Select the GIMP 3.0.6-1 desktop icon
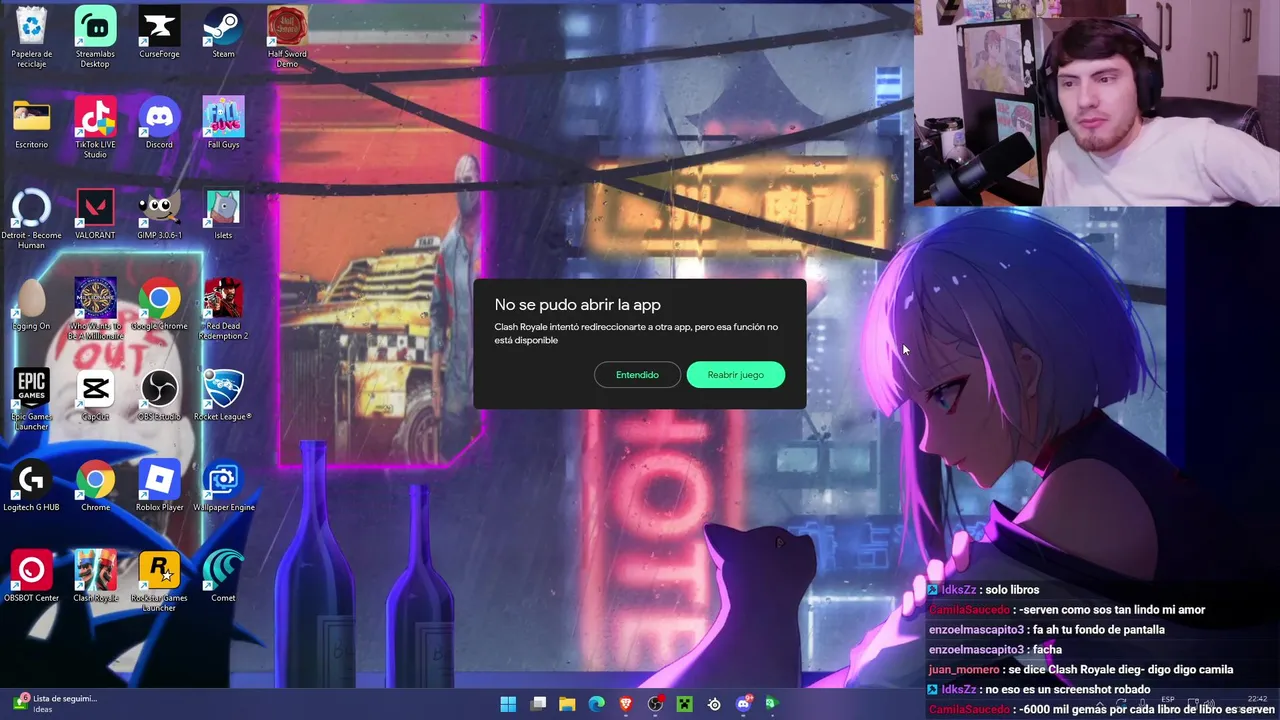 tap(159, 214)
